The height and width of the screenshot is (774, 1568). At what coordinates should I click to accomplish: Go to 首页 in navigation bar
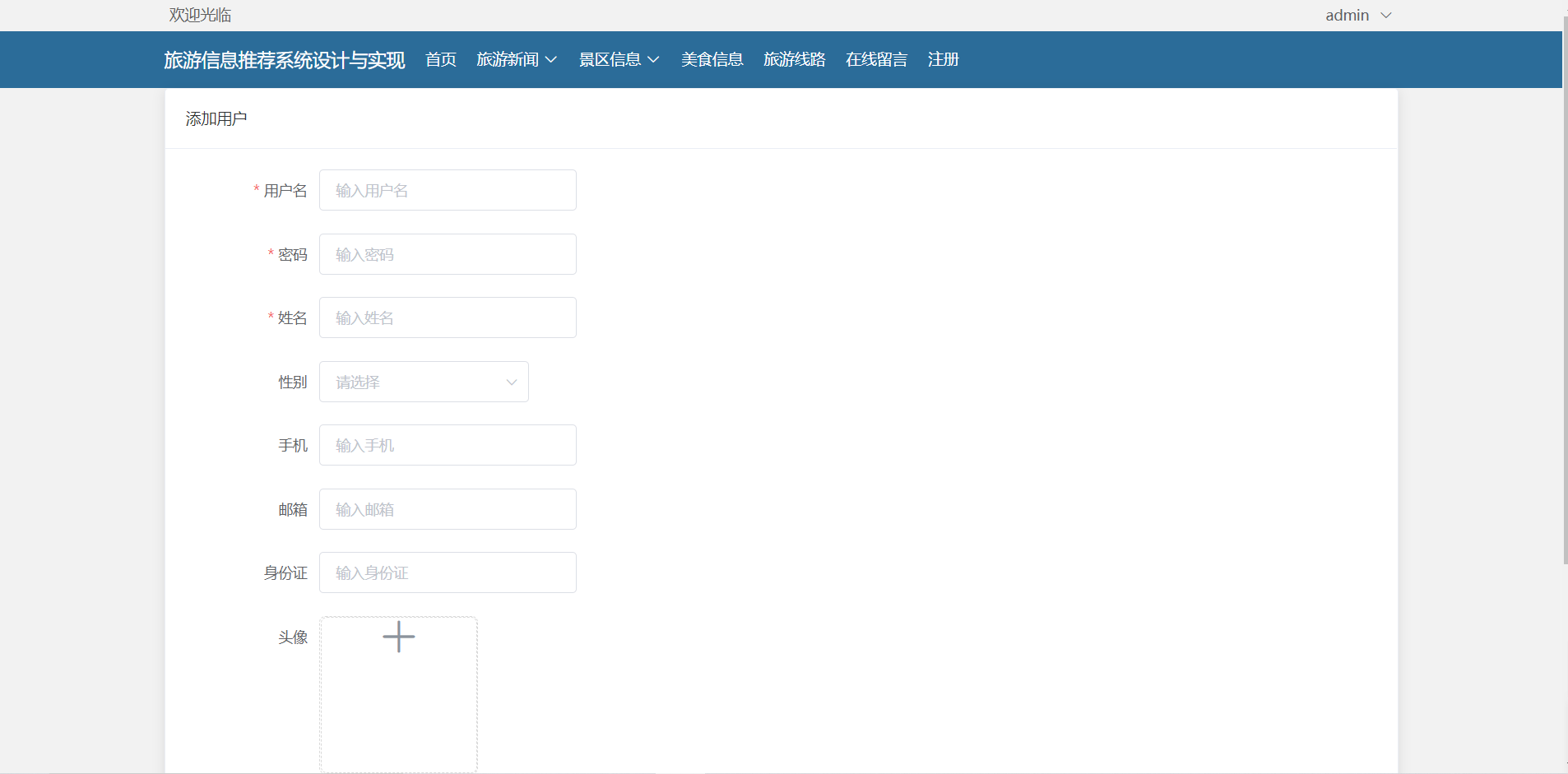pos(441,59)
